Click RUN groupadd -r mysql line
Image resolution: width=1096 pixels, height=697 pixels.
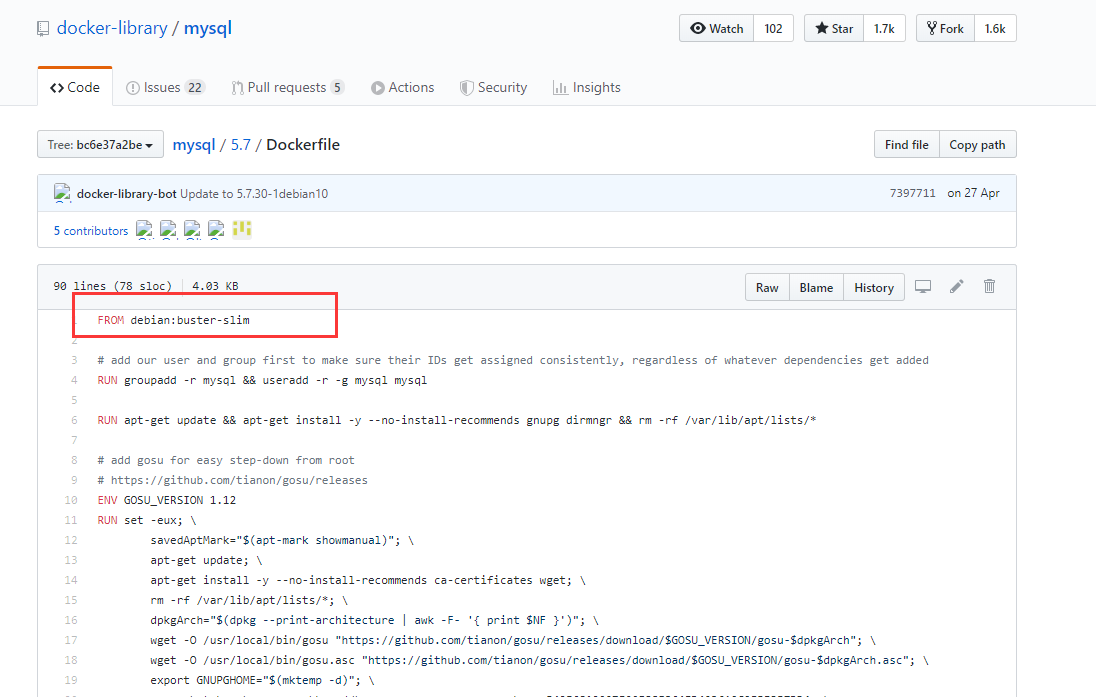pyautogui.click(x=262, y=380)
